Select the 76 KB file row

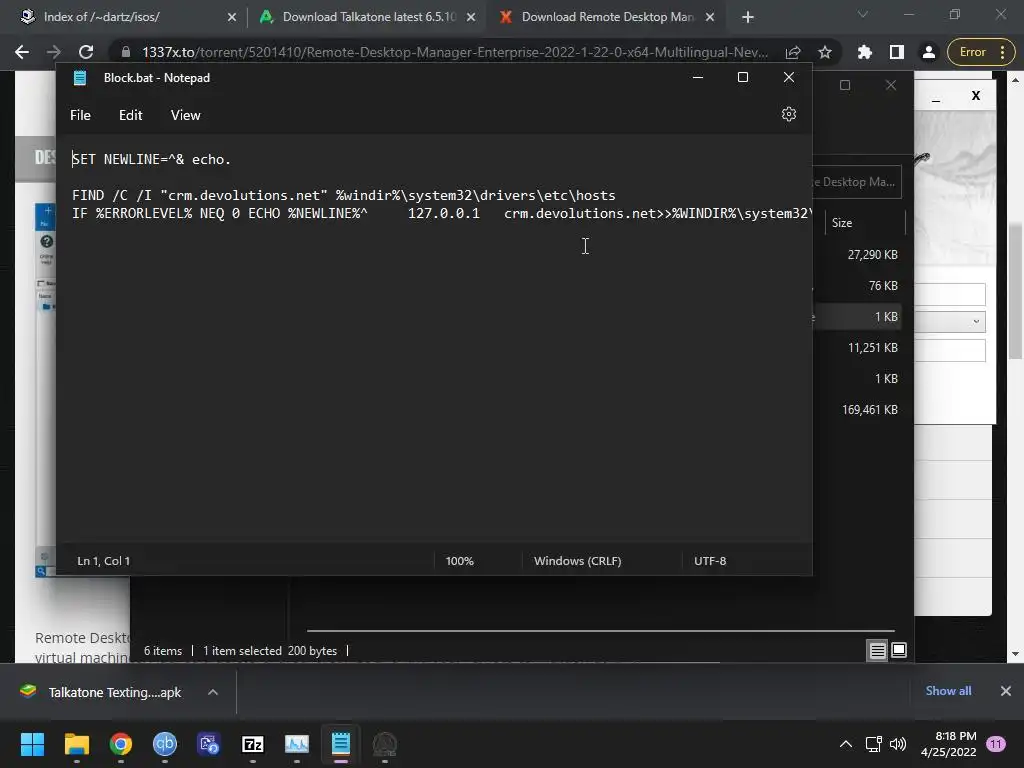tap(857, 285)
